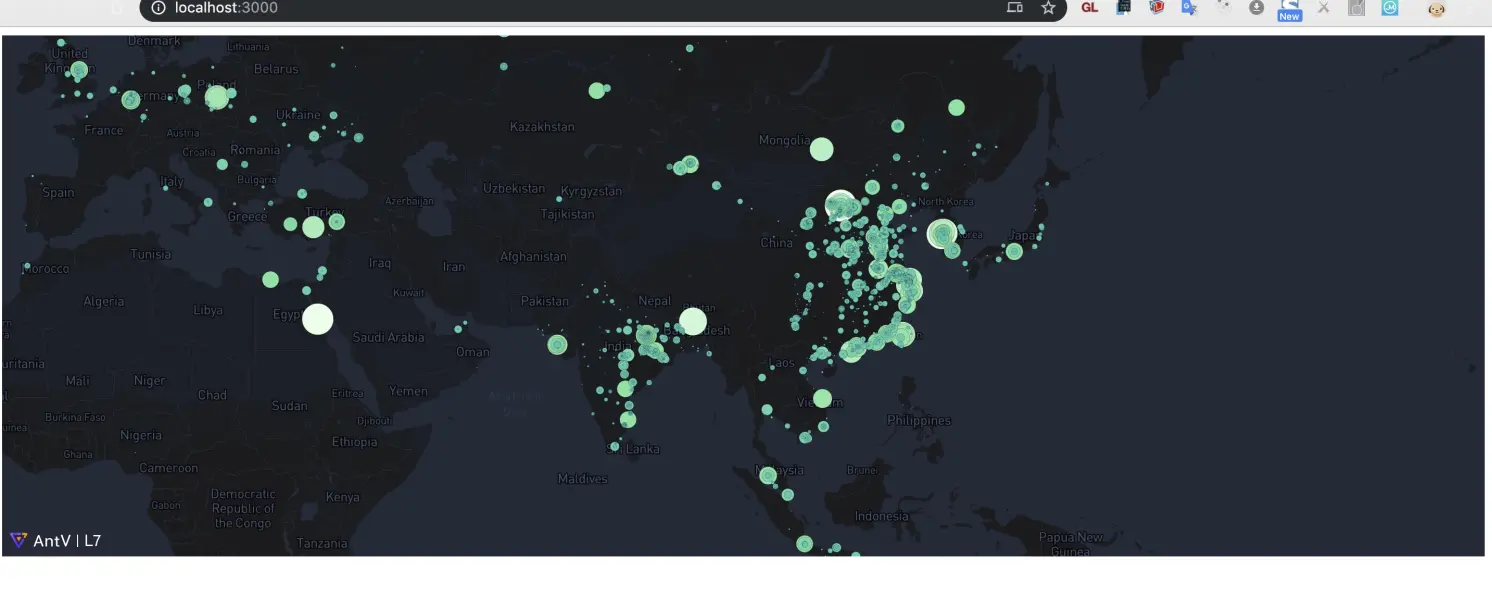The image size is (1492, 596).
Task: Select the large white bubble near Bangladesh
Action: 693,321
